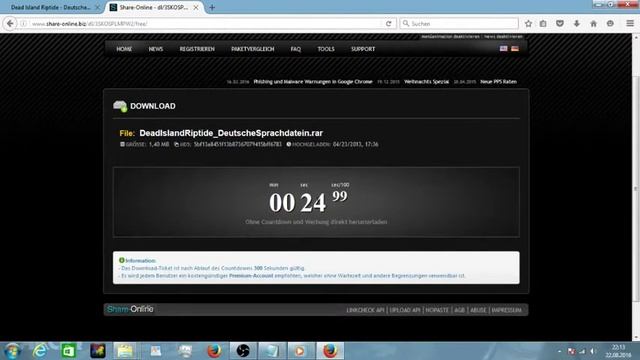Open SUPPORT in site navigation

363,49
